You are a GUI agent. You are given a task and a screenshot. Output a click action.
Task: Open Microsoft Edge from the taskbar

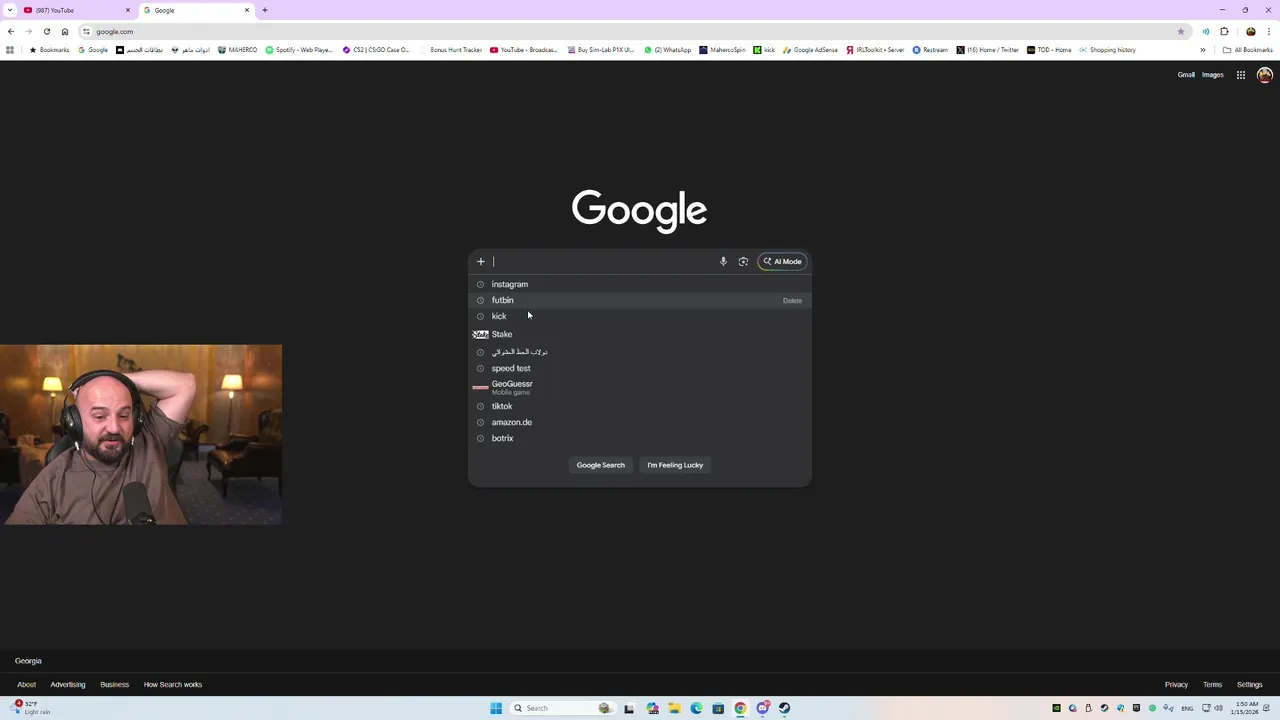[696, 708]
